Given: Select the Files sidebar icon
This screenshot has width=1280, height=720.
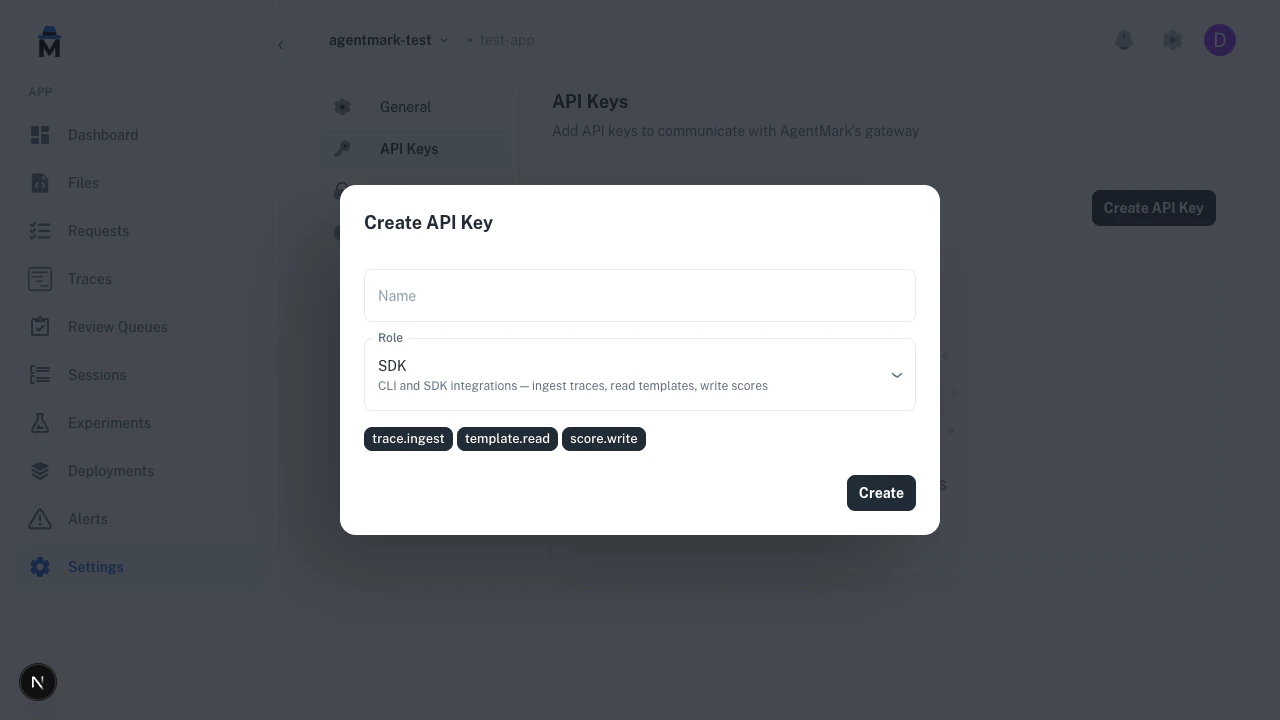Looking at the screenshot, I should (40, 183).
